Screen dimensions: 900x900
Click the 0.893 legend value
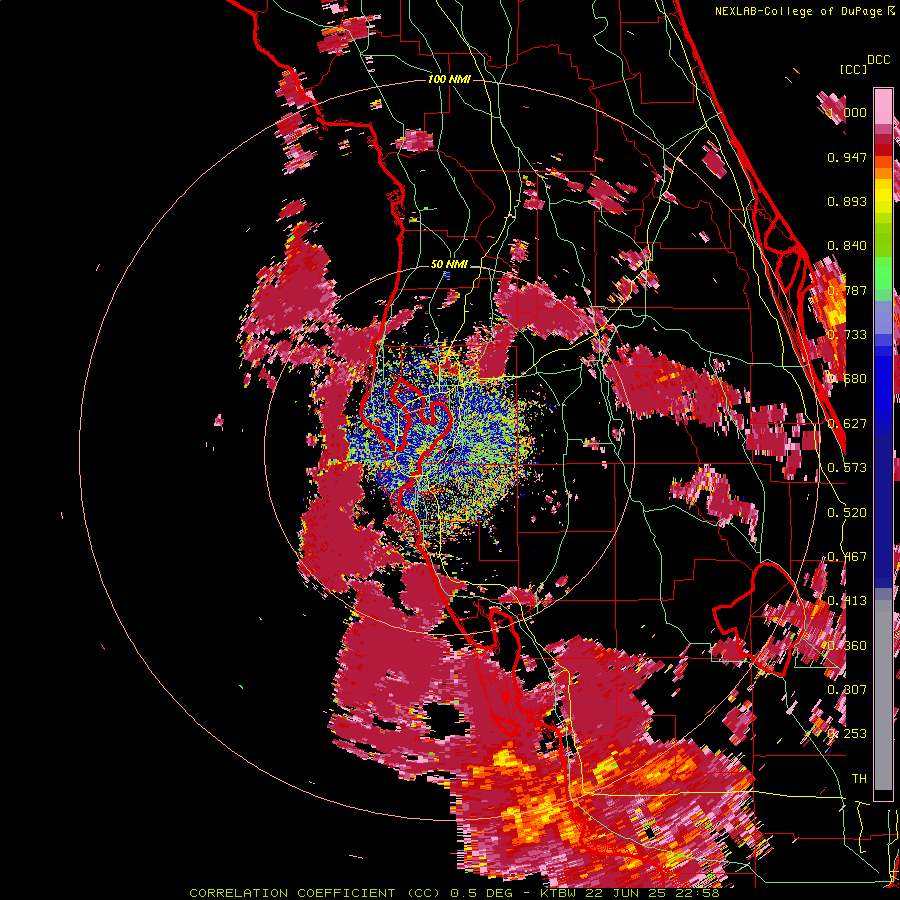[x=847, y=201]
